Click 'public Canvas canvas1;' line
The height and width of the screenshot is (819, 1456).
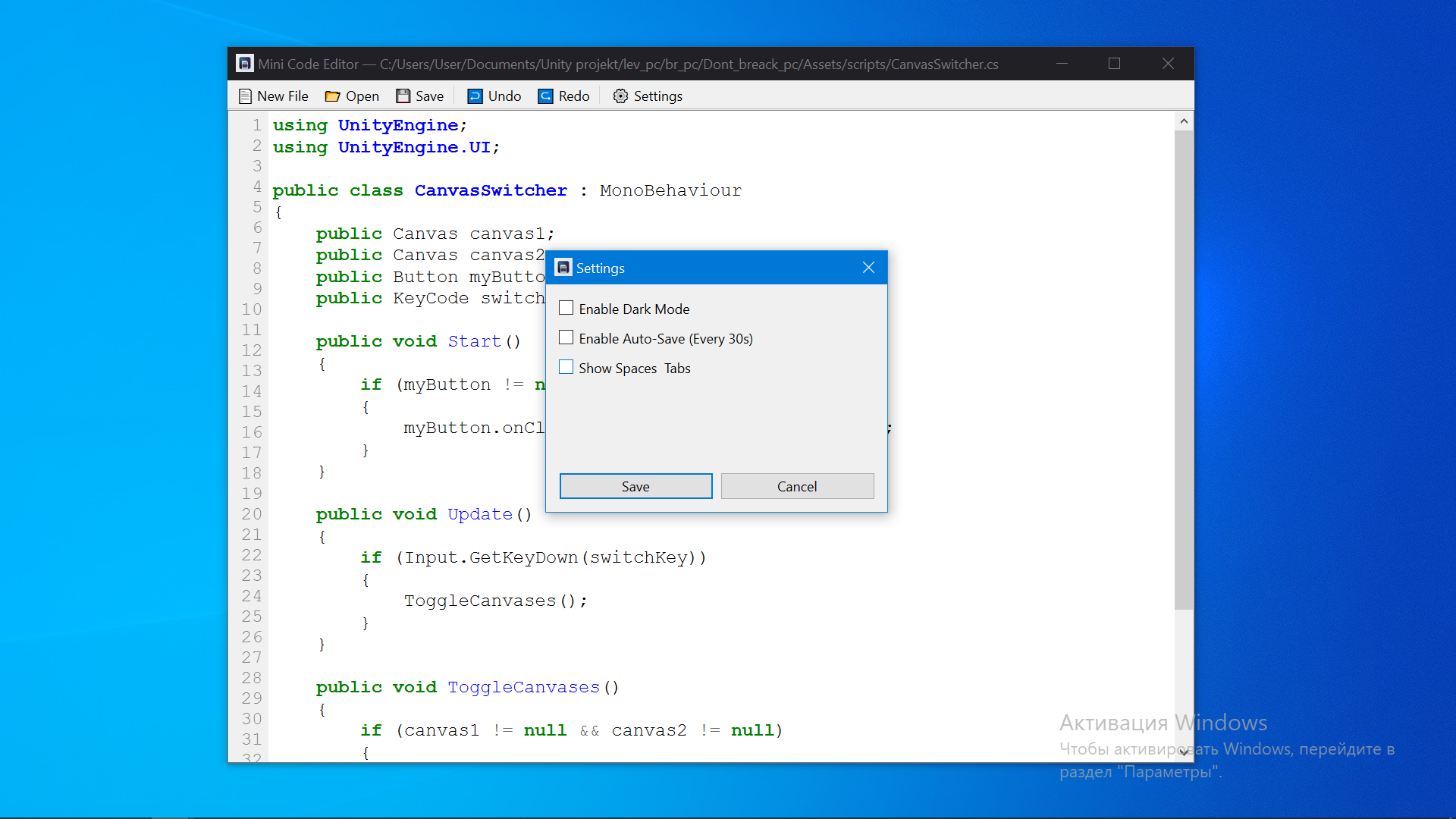pyautogui.click(x=435, y=234)
